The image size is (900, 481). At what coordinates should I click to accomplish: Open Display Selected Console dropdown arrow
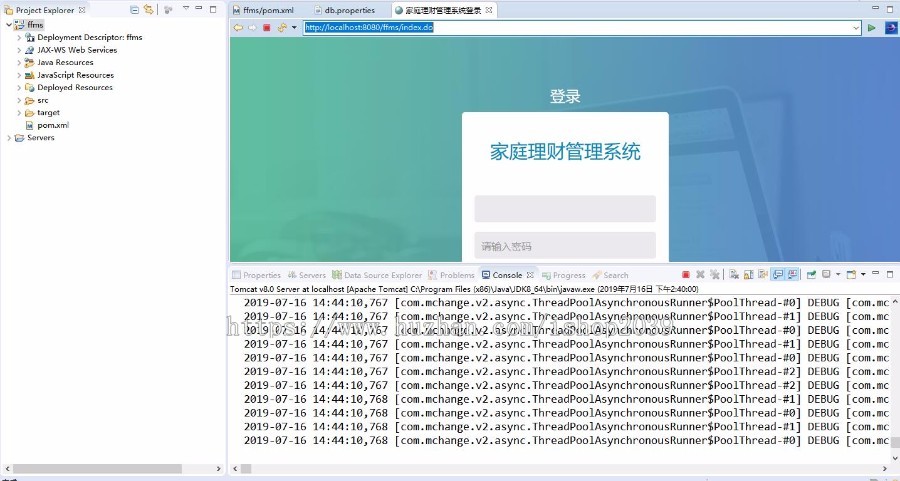[838, 274]
